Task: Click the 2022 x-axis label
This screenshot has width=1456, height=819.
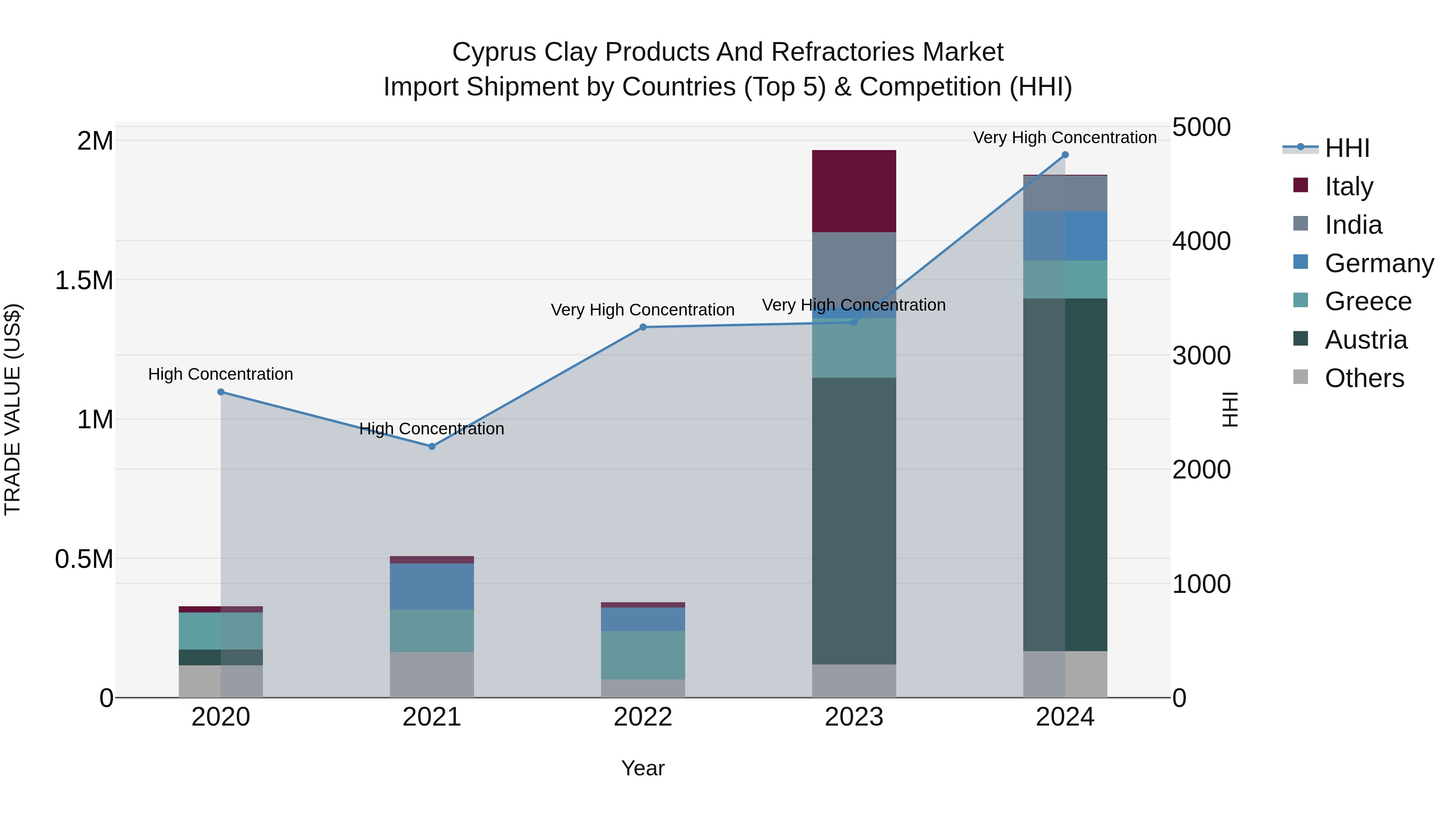Action: pyautogui.click(x=643, y=717)
